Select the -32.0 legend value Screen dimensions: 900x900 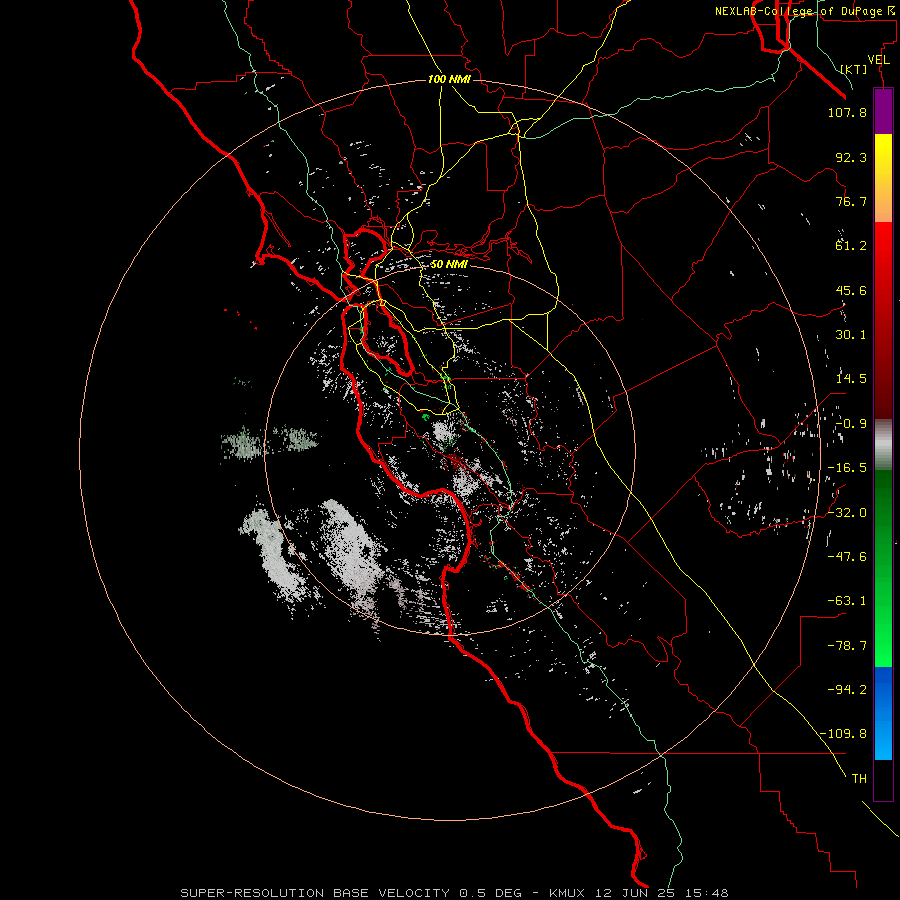(x=847, y=513)
